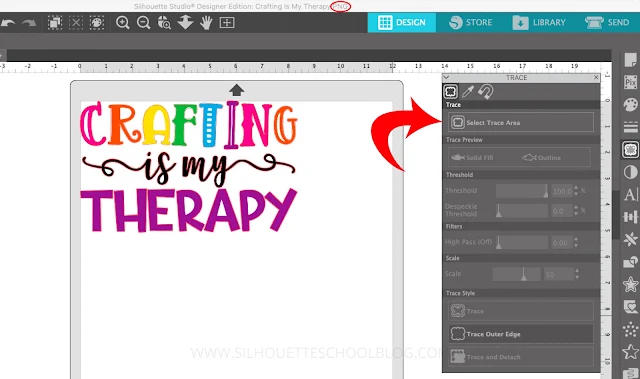The width and height of the screenshot is (640, 379).
Task: Open the Offset star panel icon
Action: pyautogui.click(x=630, y=284)
